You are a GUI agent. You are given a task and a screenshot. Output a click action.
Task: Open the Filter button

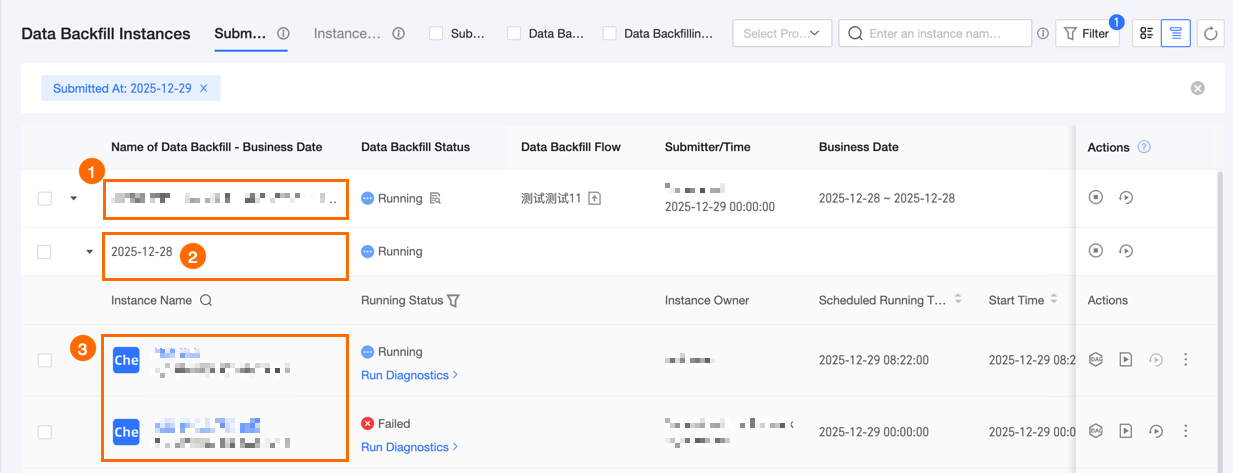tap(1087, 33)
